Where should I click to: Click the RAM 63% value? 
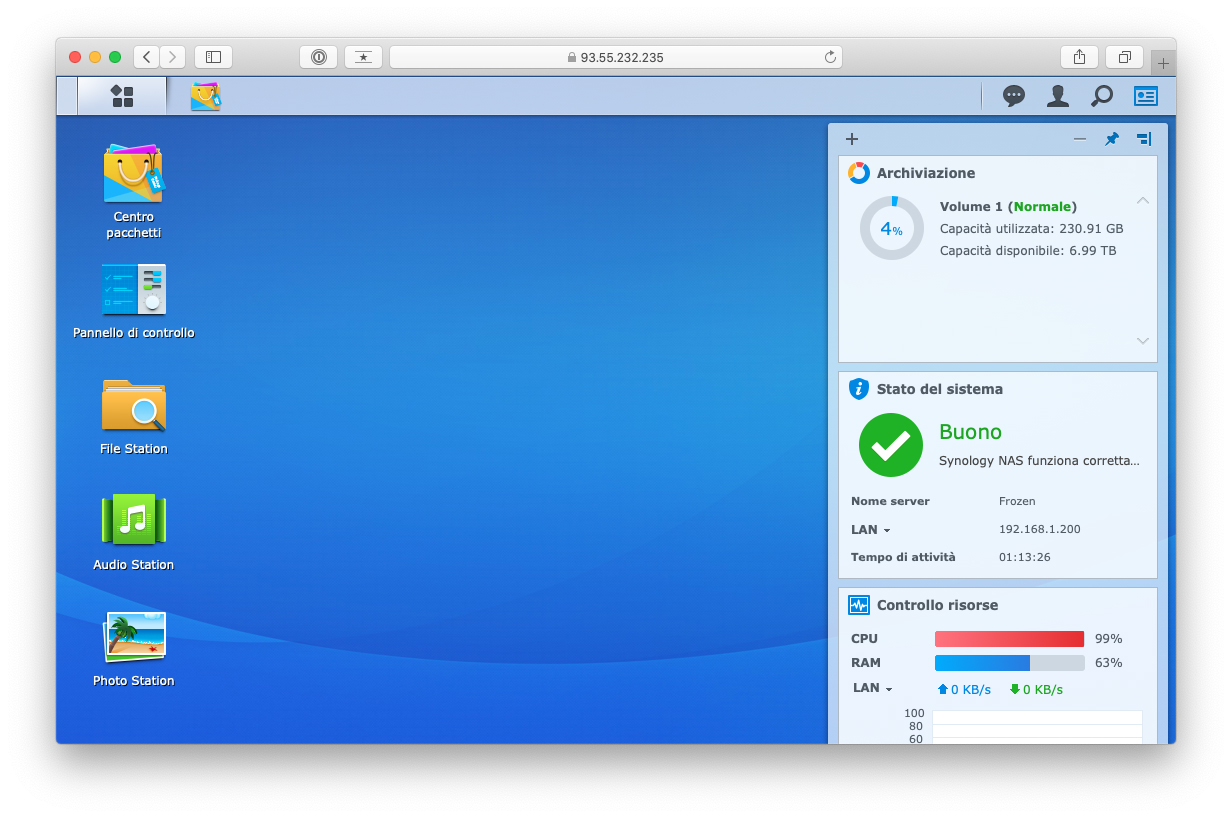[1109, 663]
